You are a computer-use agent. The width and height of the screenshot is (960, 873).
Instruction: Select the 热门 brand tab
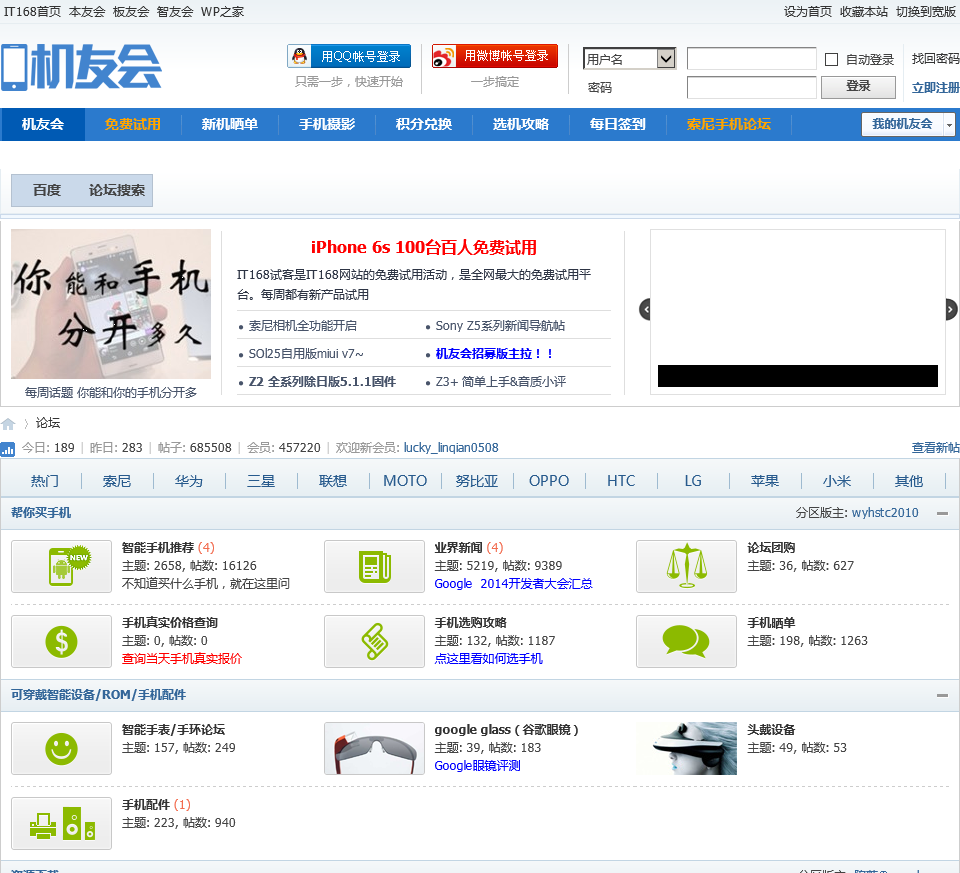pos(45,481)
